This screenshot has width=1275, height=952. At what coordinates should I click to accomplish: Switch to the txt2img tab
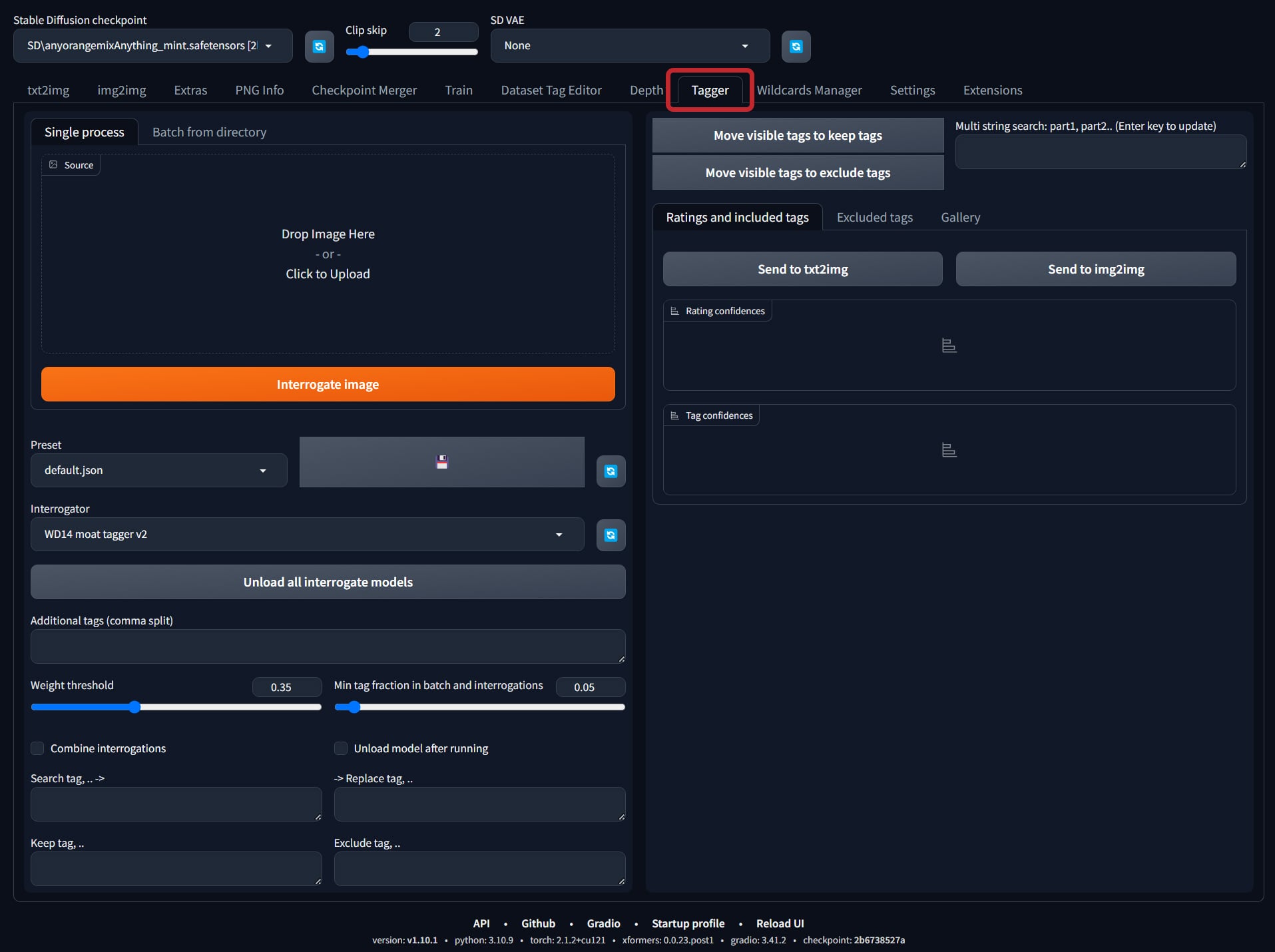pyautogui.click(x=48, y=90)
